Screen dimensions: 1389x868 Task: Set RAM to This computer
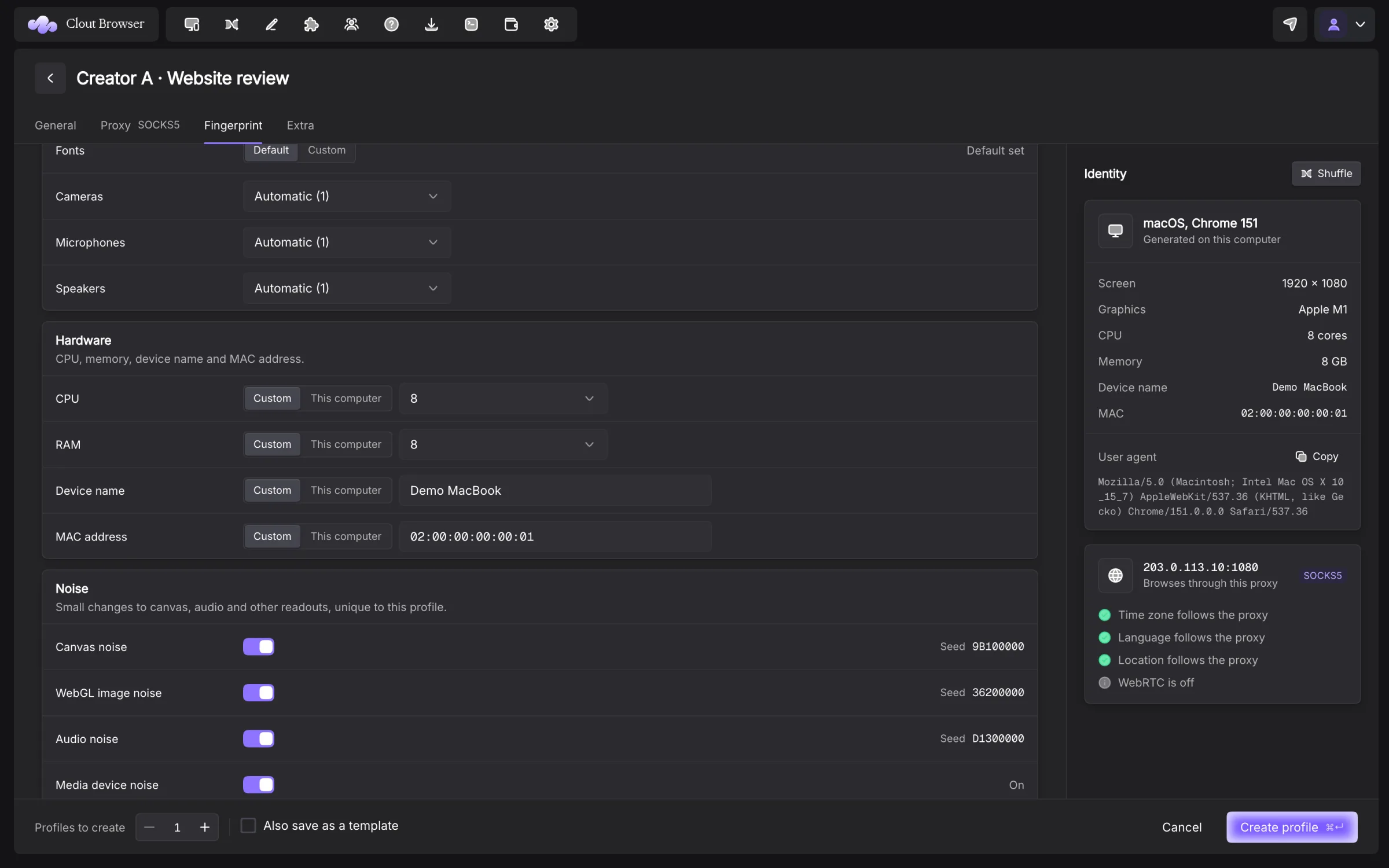(x=346, y=444)
